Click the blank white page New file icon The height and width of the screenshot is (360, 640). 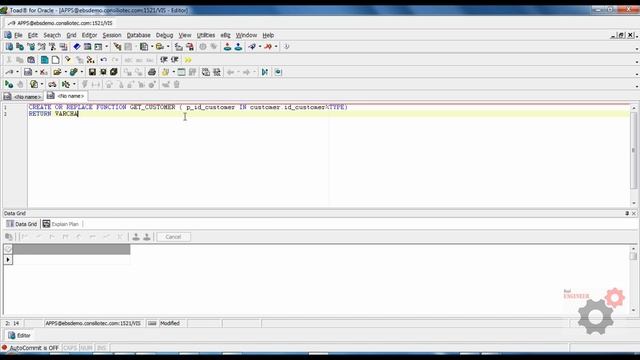pyautogui.click(x=56, y=60)
